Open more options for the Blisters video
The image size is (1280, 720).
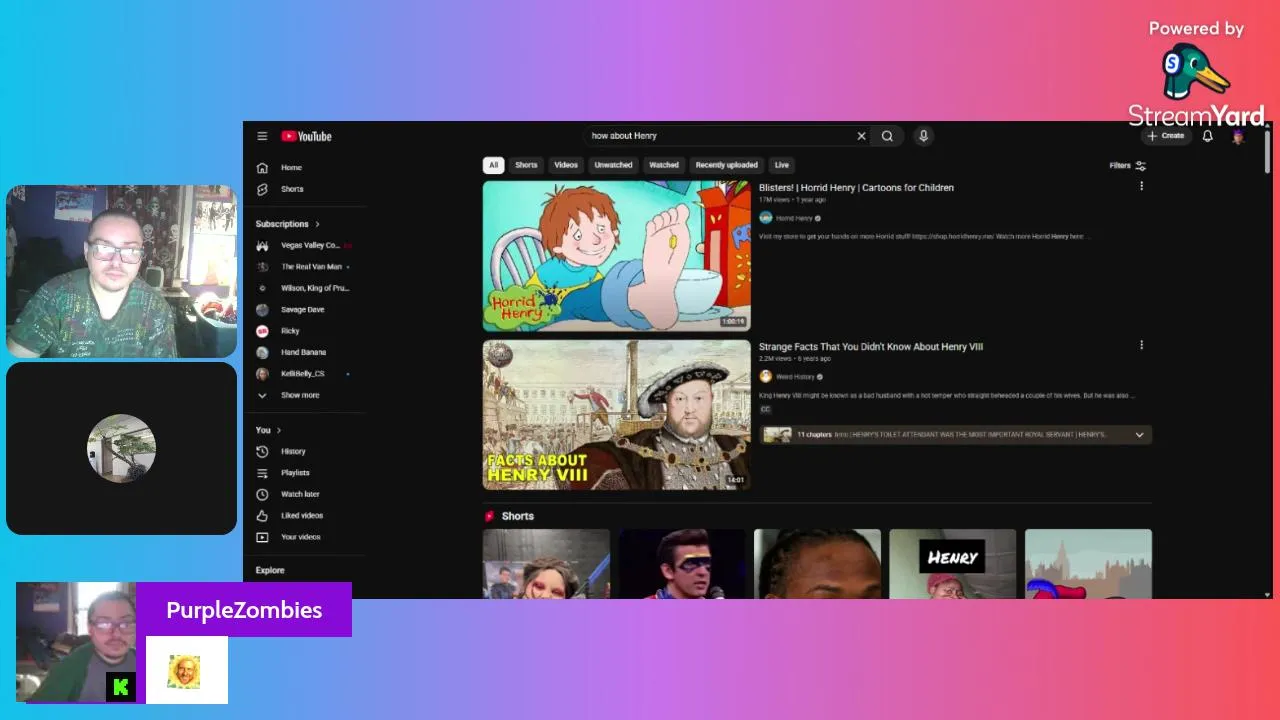tap(1141, 186)
